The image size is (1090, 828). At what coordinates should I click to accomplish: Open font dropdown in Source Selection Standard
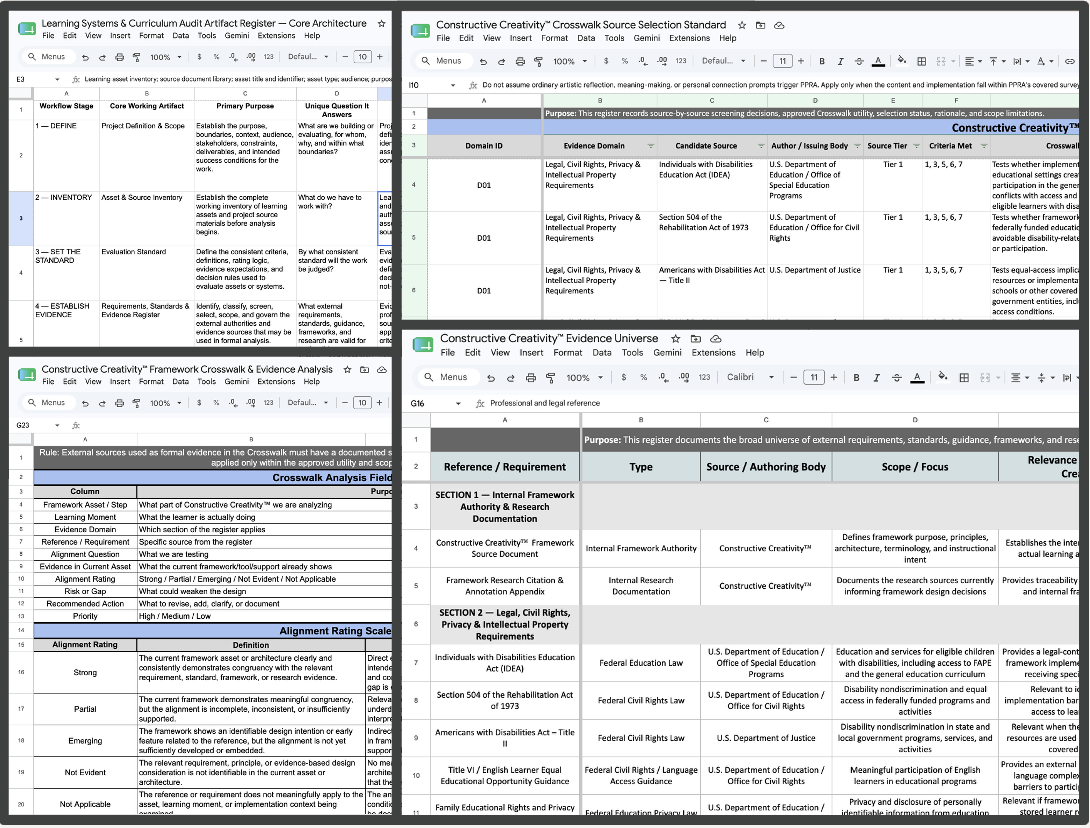pos(722,61)
